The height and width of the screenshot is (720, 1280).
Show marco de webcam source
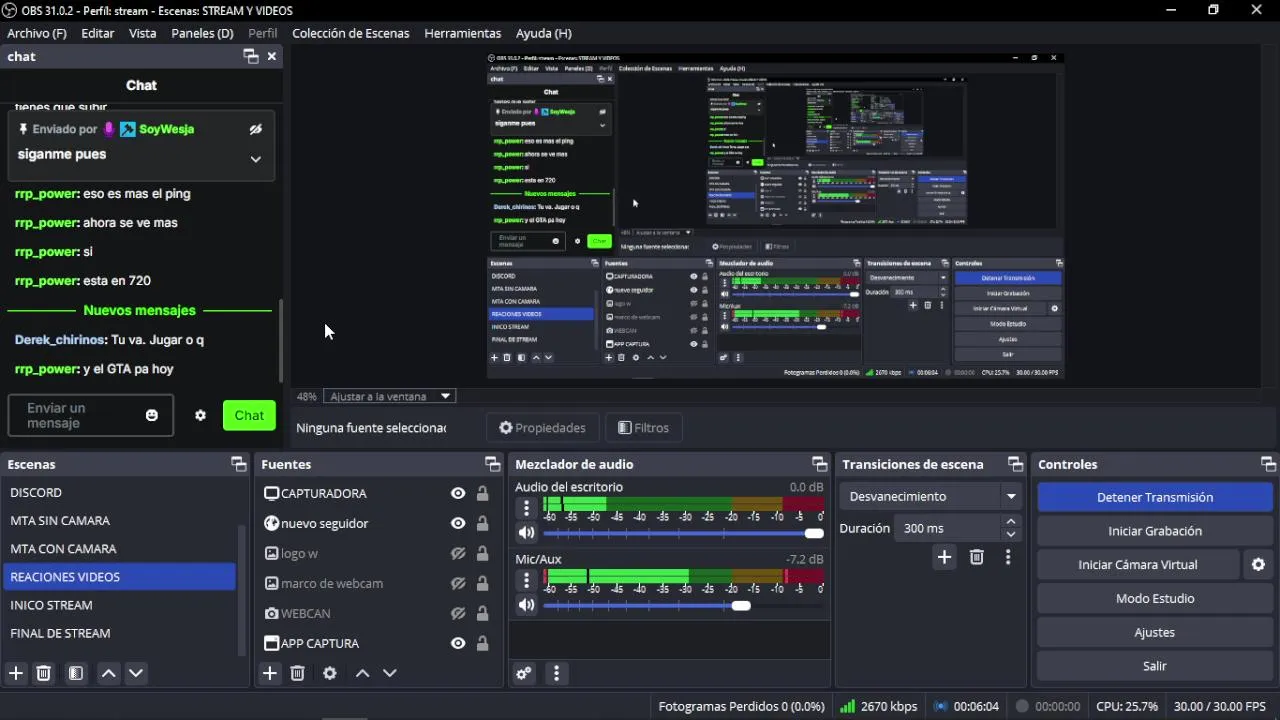click(458, 583)
